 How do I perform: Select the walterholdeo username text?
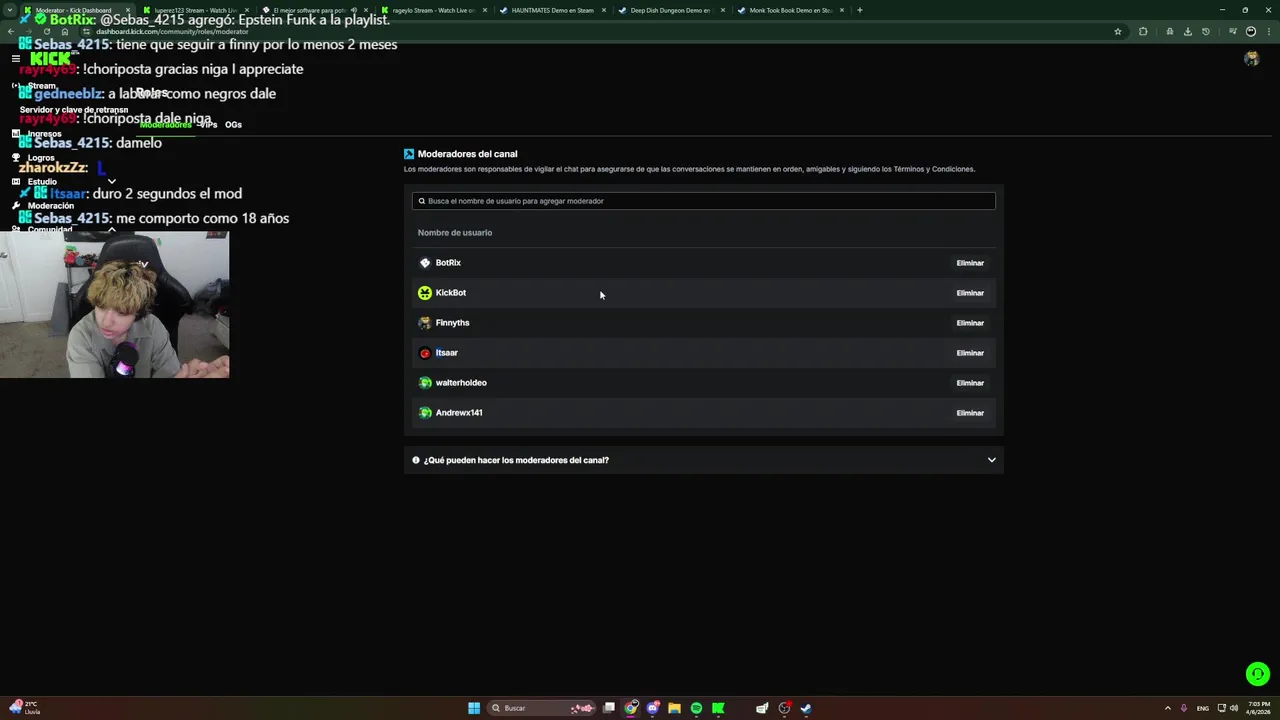tap(461, 383)
